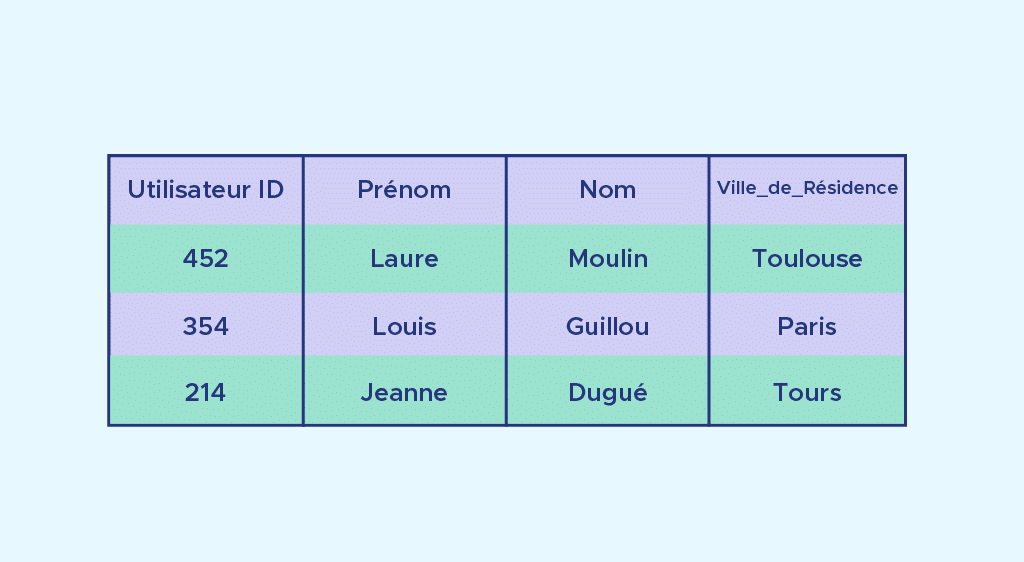Click the cell containing ID 452
Screen dimensions: 1024x562
(x=205, y=259)
